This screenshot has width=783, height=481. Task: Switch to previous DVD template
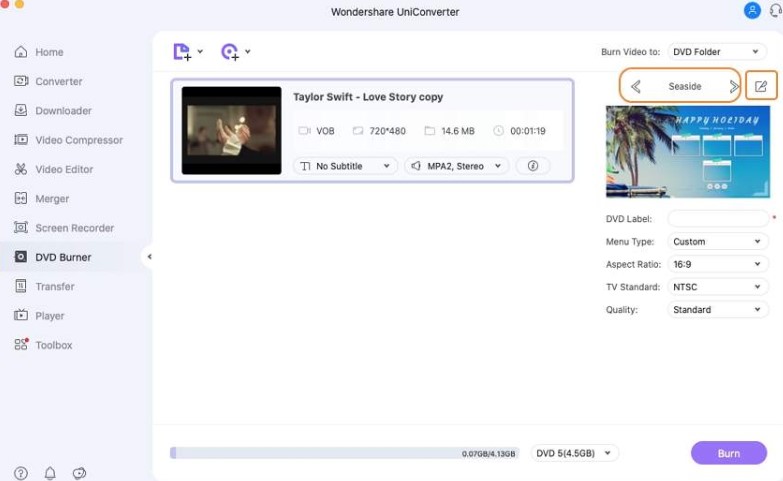[x=635, y=87]
